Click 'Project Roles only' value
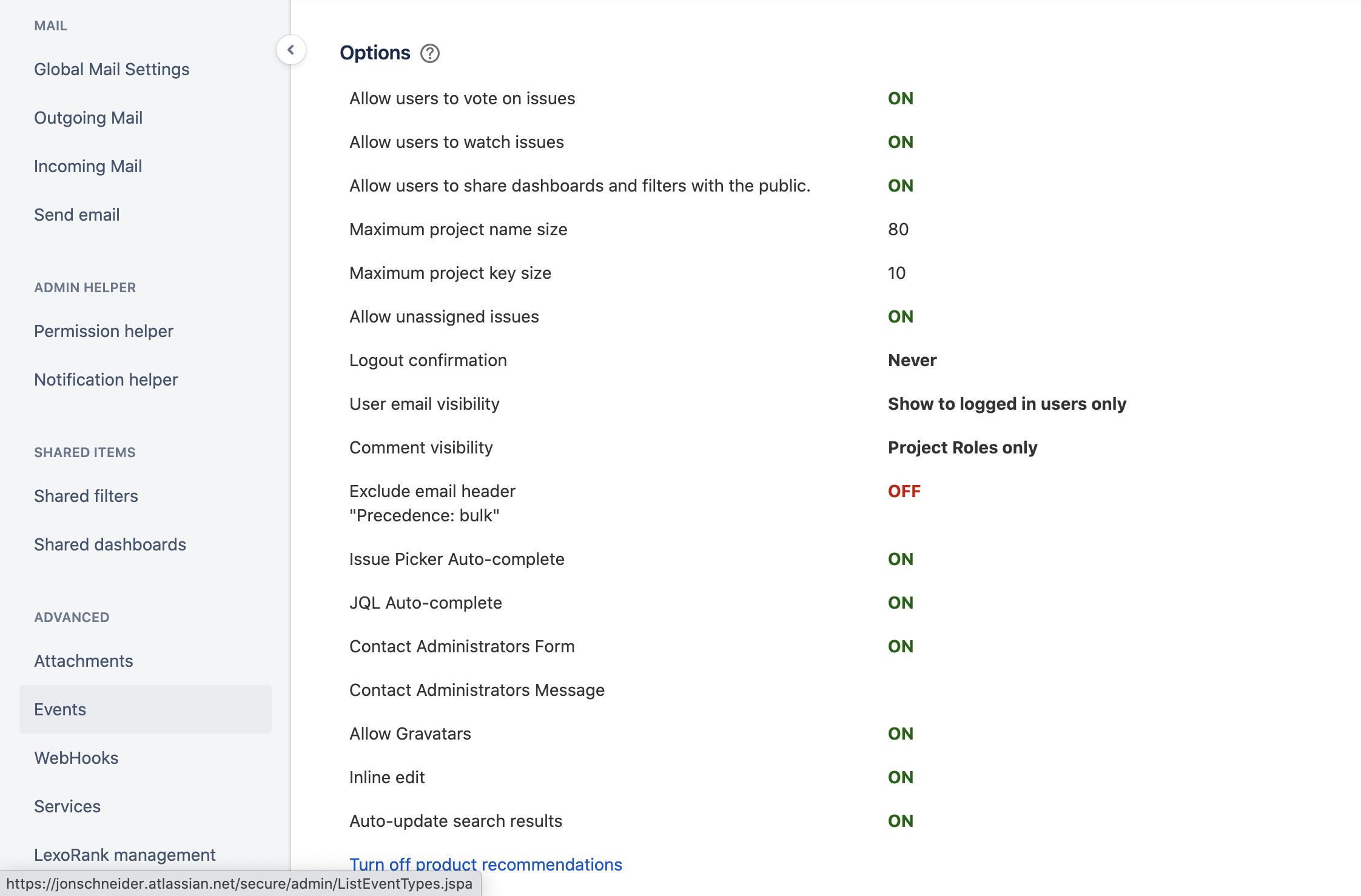Viewport: 1361px width, 896px height. 963,447
